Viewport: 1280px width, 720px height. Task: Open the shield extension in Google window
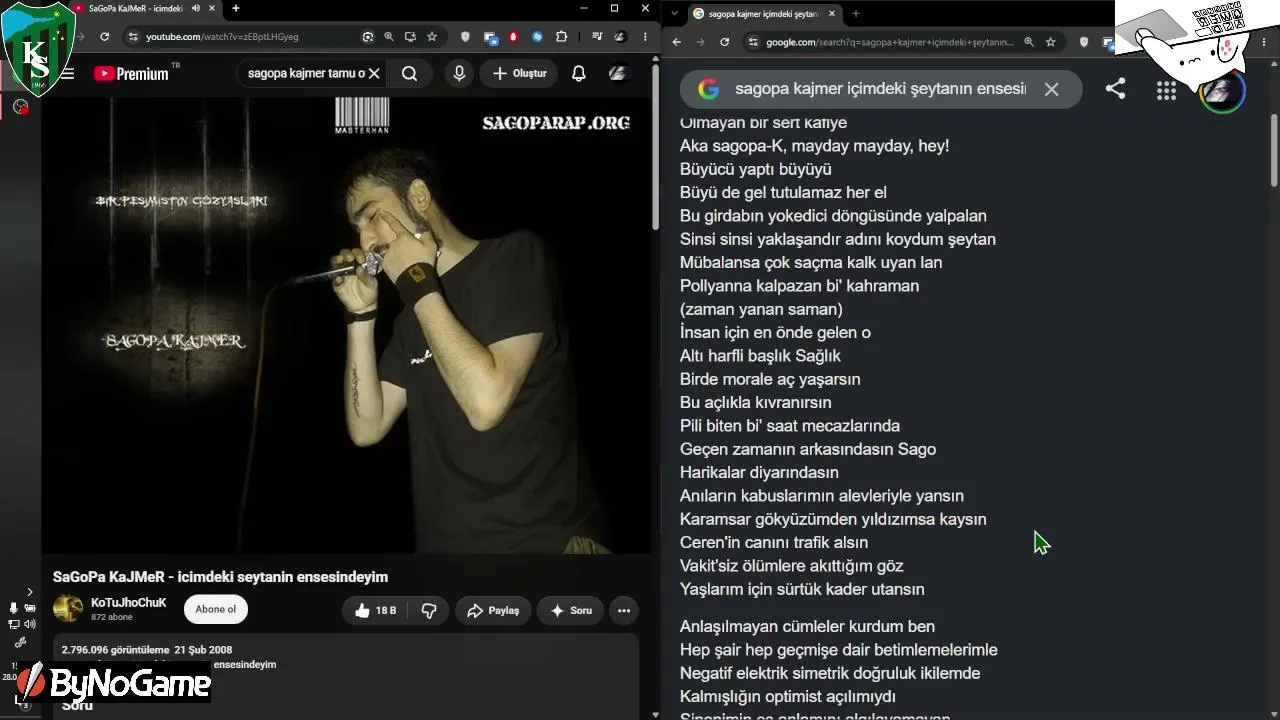click(1085, 42)
